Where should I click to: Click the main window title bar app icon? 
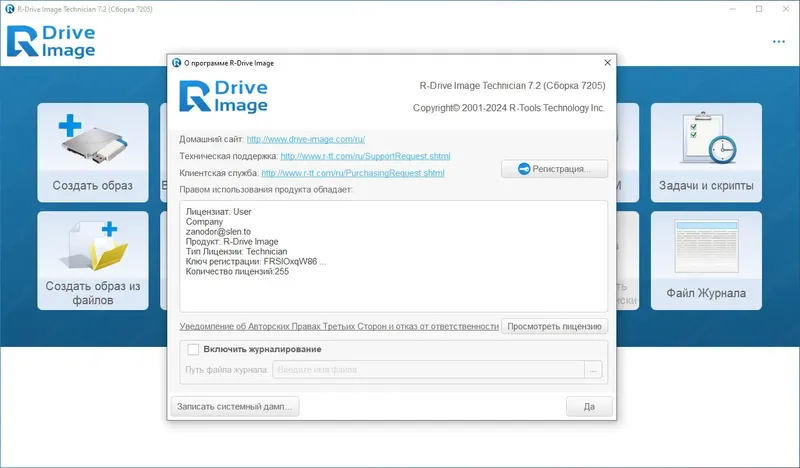coord(10,9)
